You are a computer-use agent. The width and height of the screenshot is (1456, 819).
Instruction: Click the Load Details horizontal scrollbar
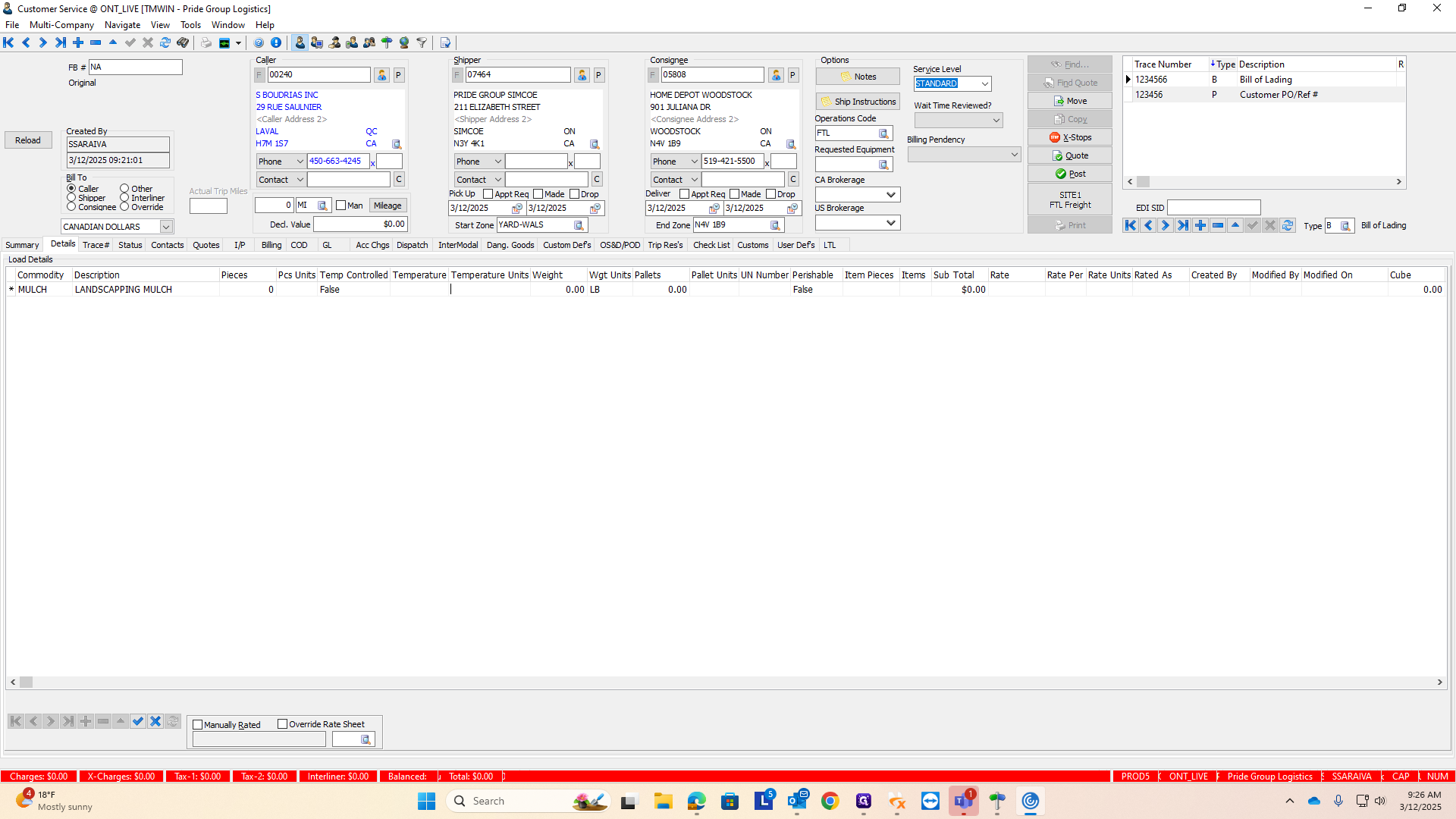(728, 682)
